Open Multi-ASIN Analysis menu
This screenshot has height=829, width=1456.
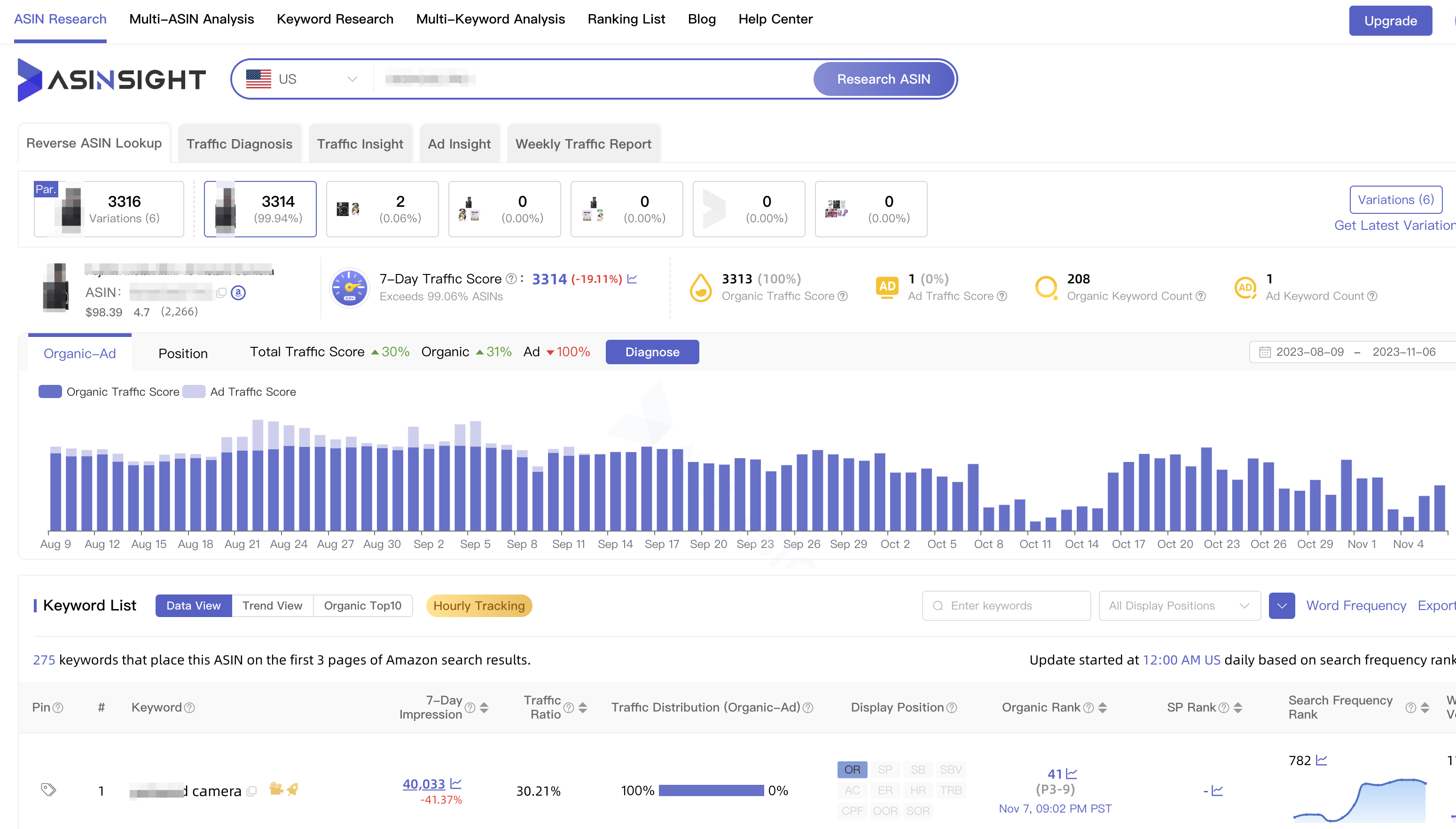pos(191,19)
